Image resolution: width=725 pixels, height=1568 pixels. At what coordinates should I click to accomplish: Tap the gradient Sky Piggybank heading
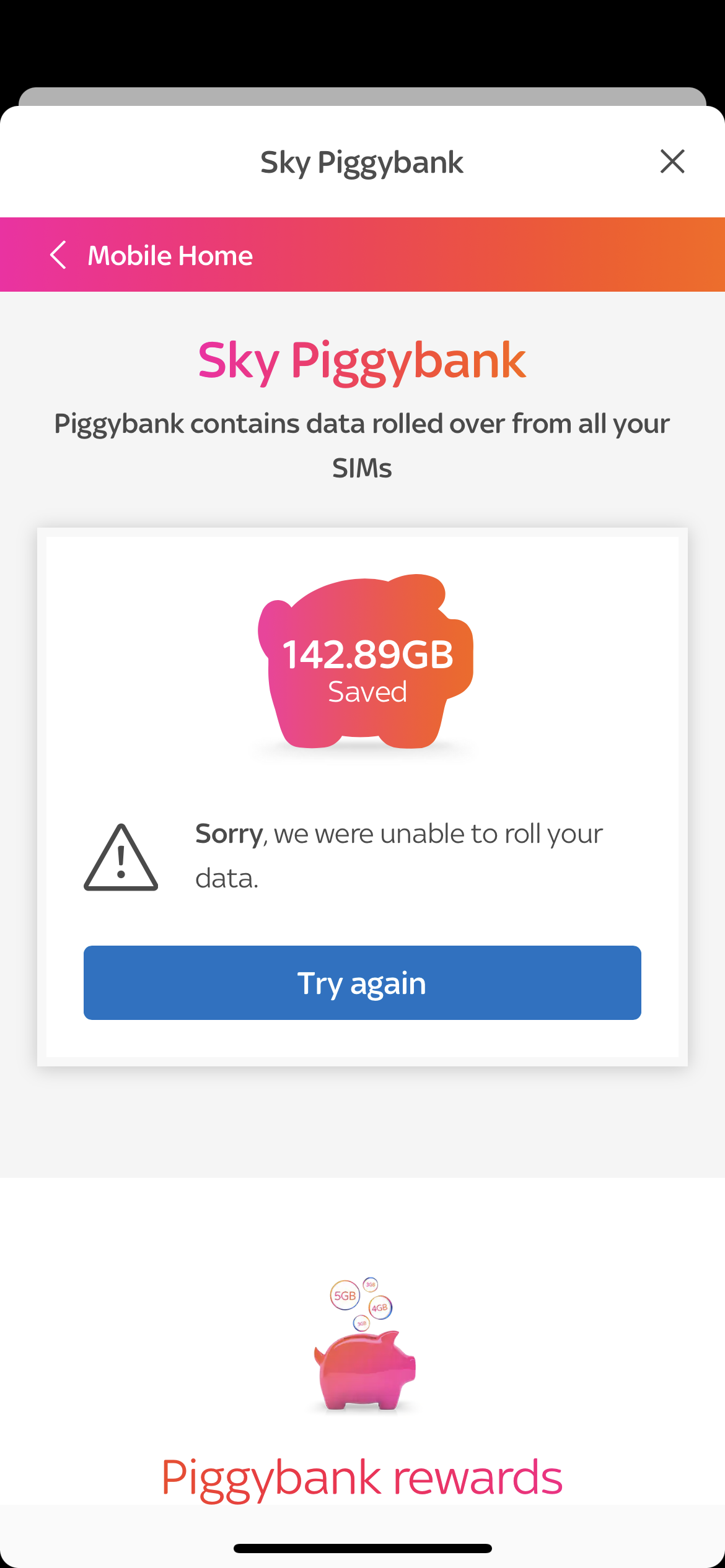(x=362, y=360)
